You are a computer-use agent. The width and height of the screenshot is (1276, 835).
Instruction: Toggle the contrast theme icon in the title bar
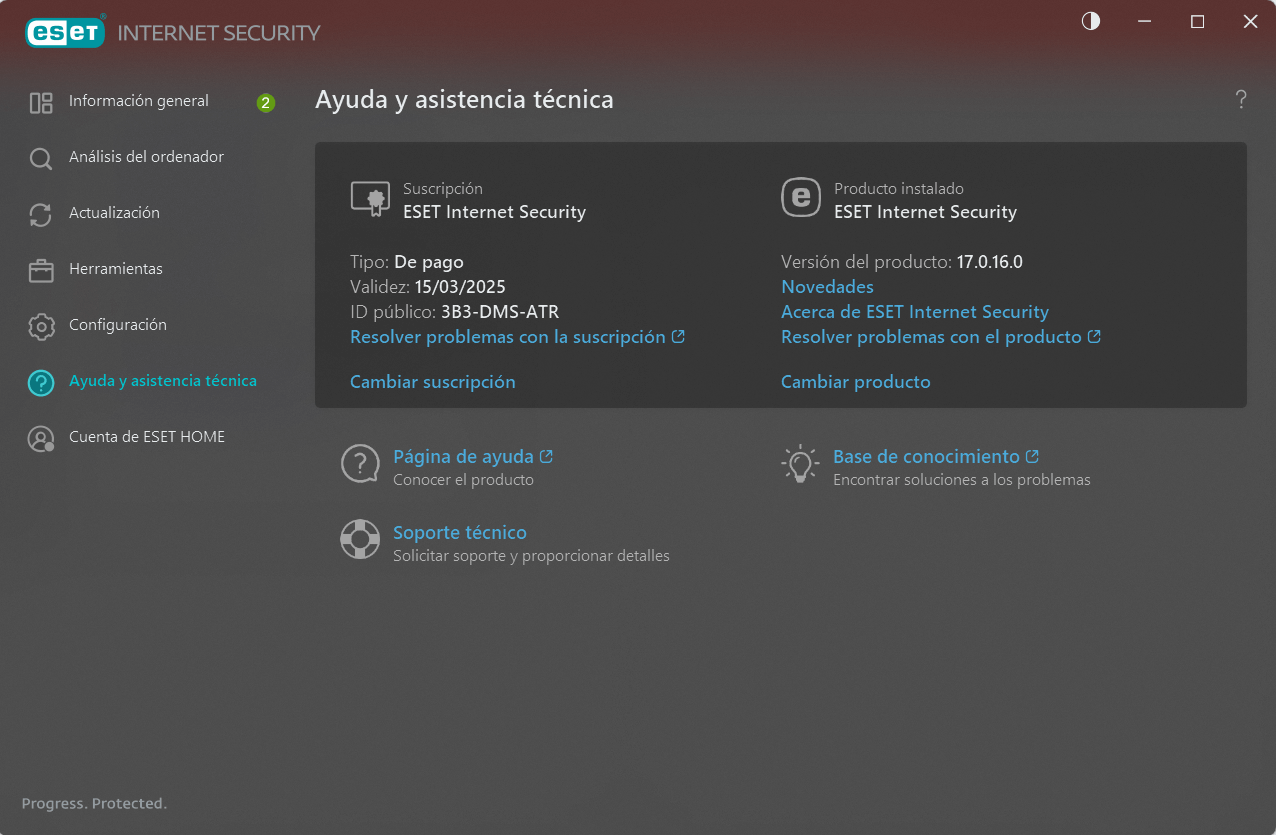click(1091, 21)
